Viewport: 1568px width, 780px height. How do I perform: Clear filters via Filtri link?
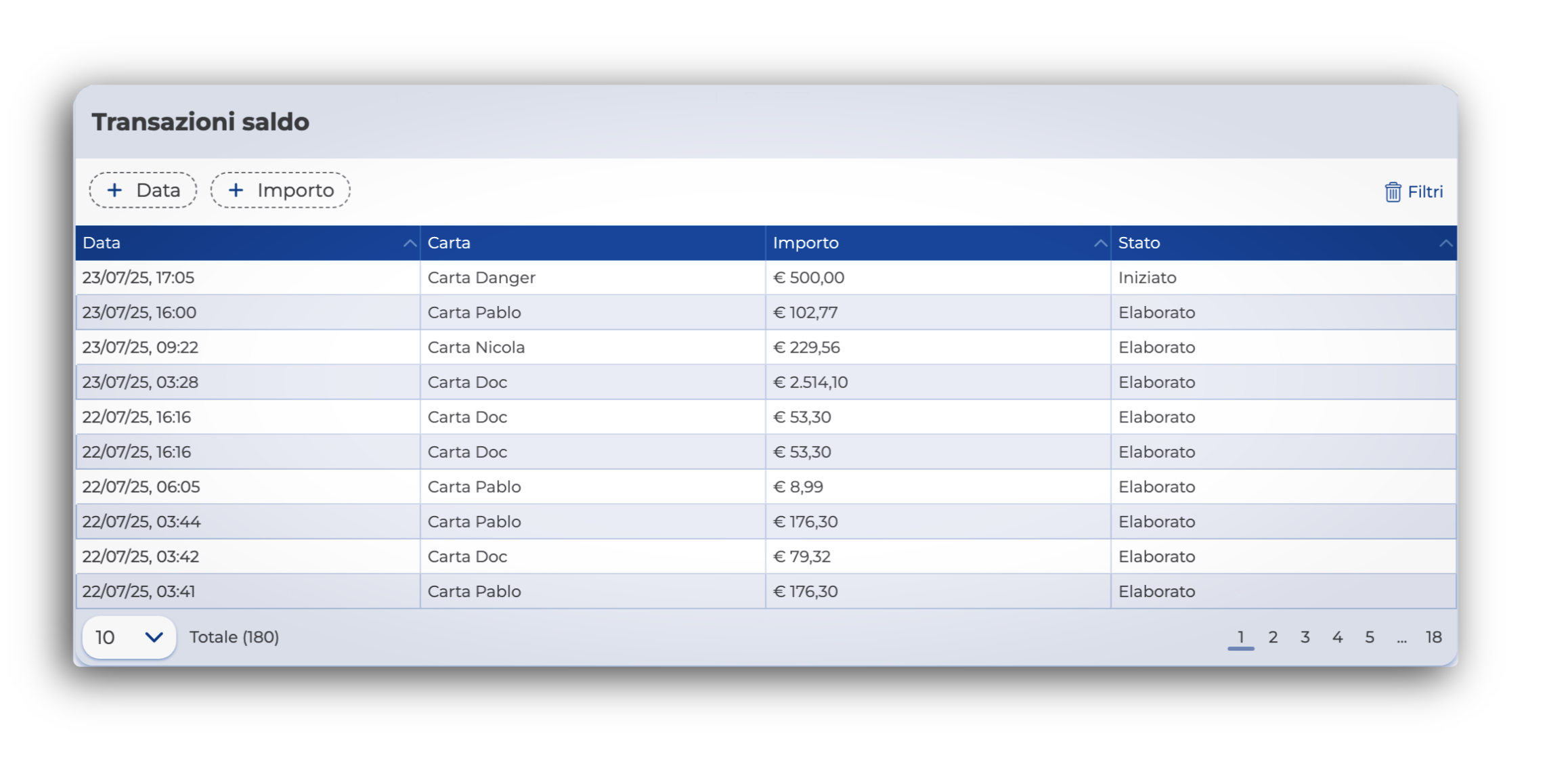pos(1424,192)
